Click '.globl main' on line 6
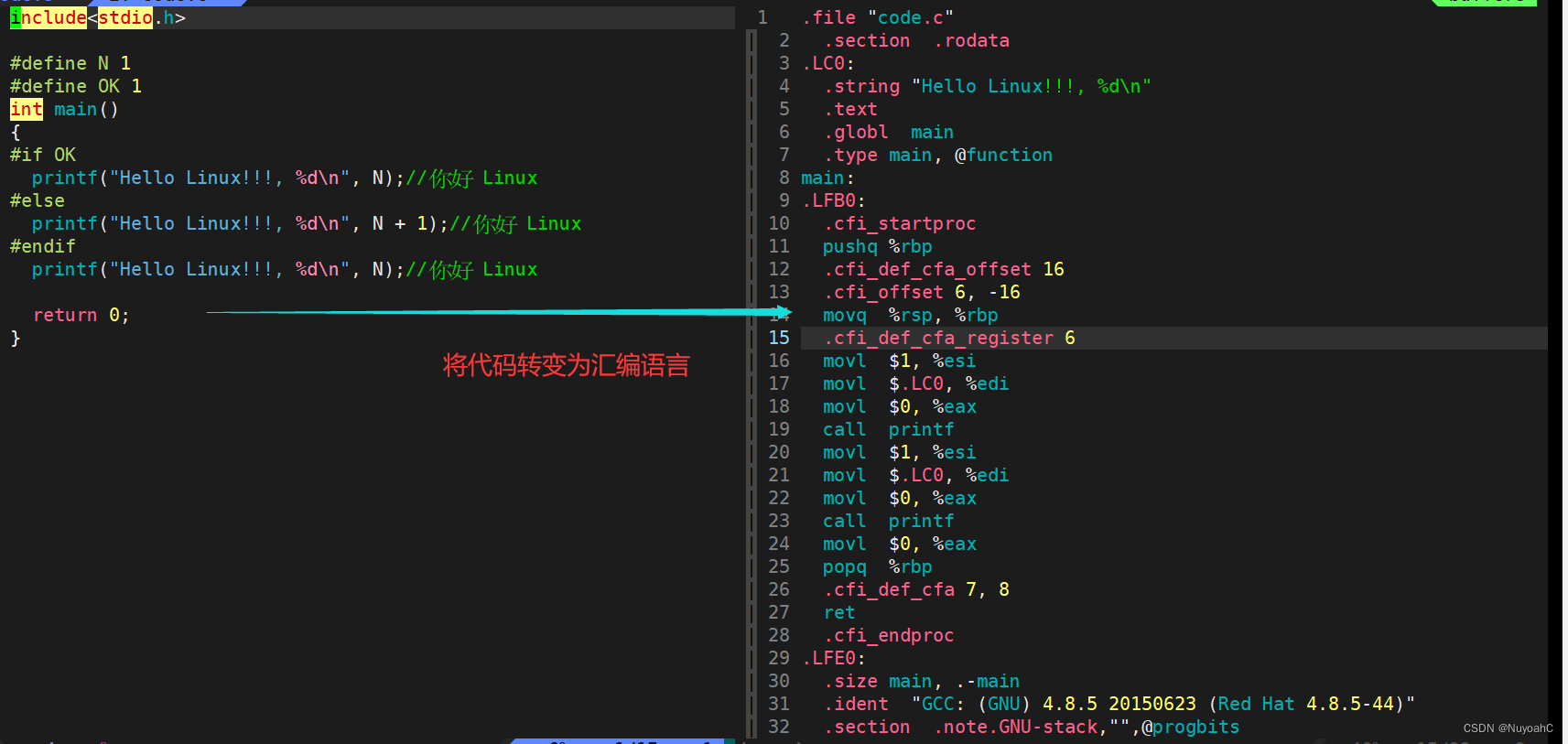This screenshot has height=744, width=1568. 889,132
